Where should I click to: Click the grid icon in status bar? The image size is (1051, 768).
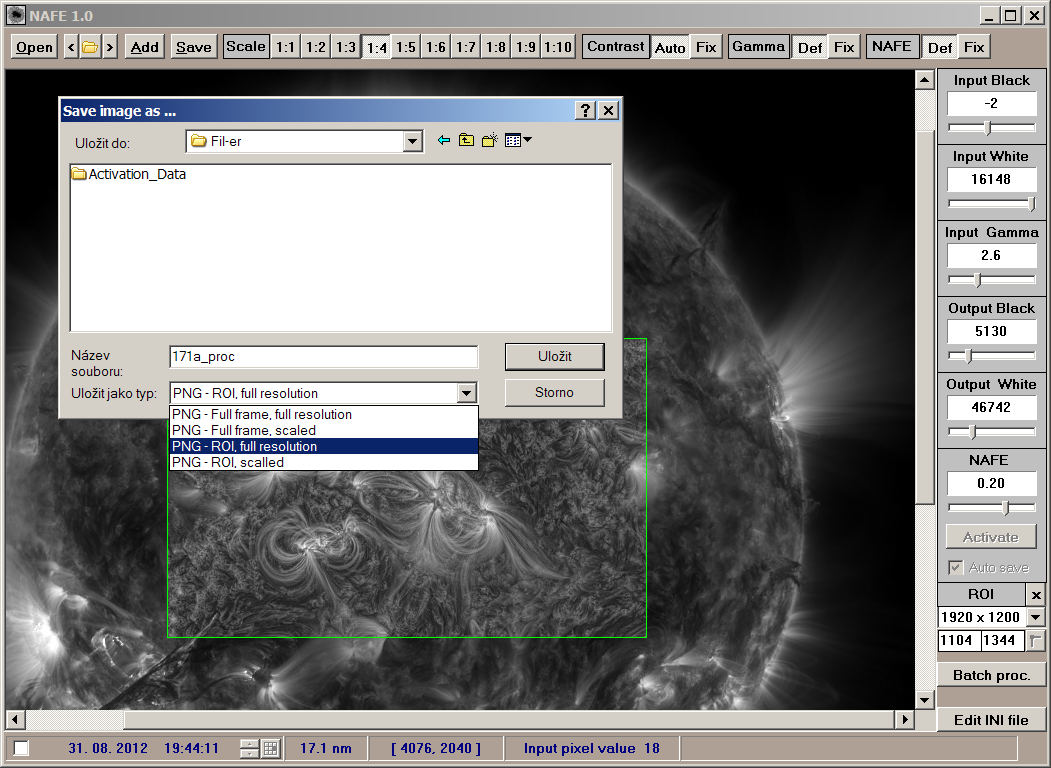[x=270, y=748]
